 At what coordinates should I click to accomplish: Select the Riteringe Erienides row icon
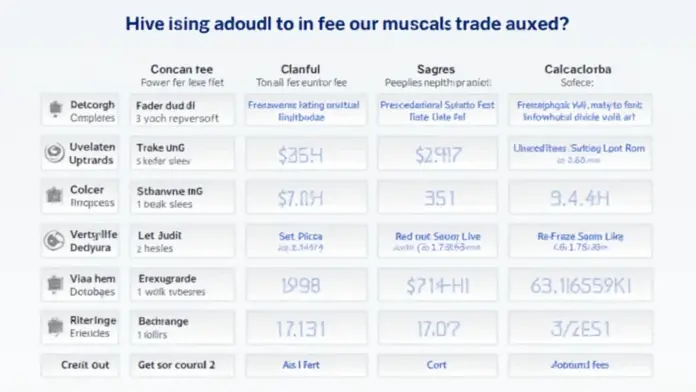pyautogui.click(x=55, y=327)
